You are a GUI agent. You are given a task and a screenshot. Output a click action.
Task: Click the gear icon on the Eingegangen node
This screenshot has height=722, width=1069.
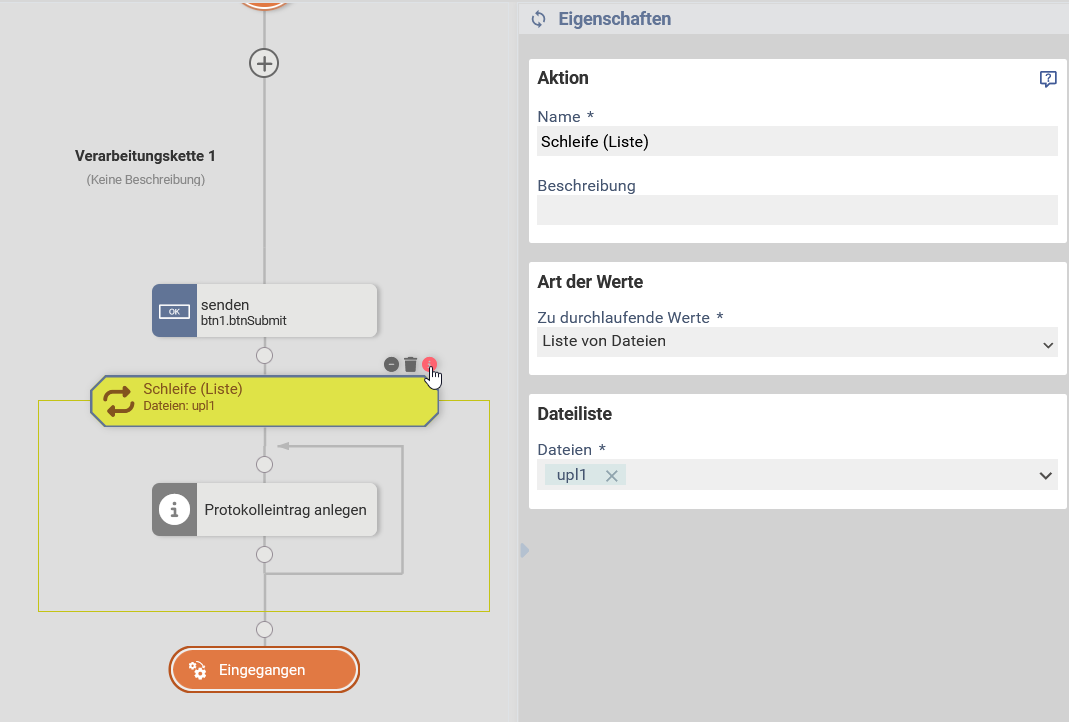pyautogui.click(x=198, y=670)
